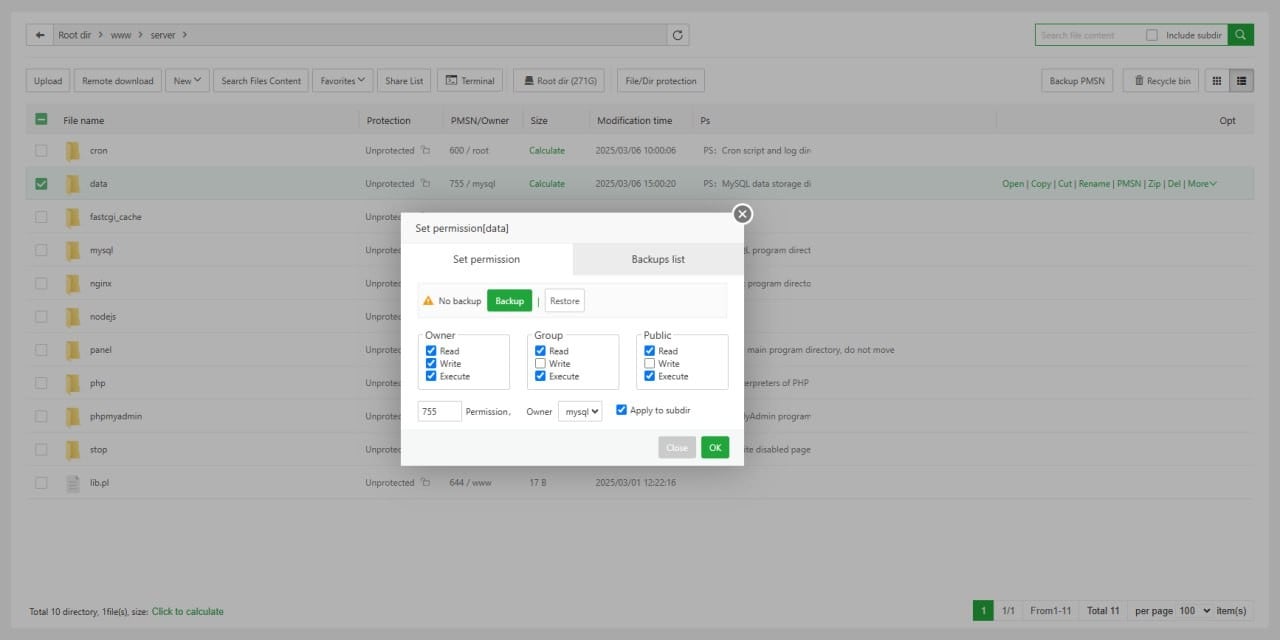Click the back arrow in path bar
The height and width of the screenshot is (640, 1280).
40,35
